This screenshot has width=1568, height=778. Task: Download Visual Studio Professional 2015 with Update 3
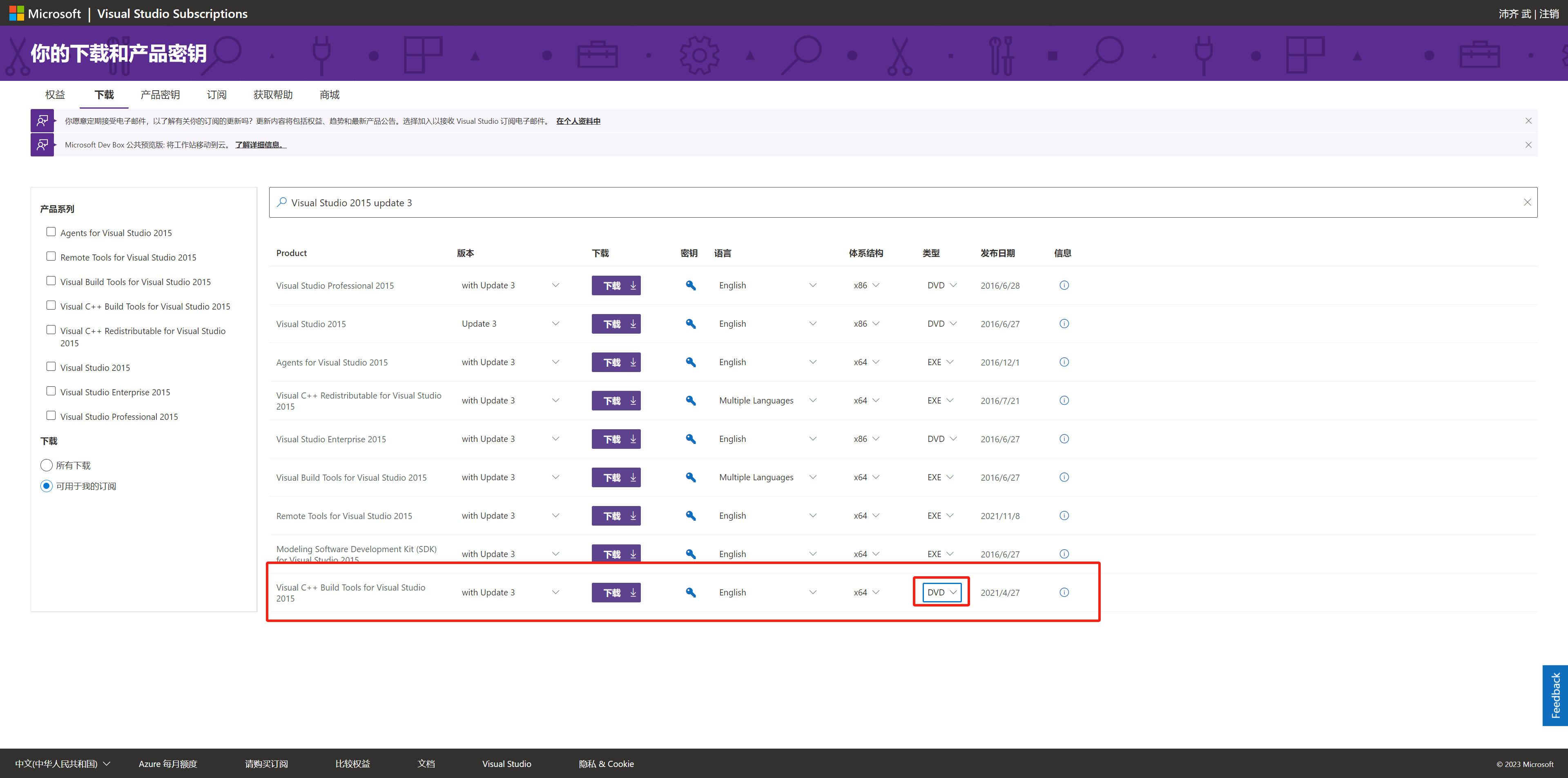[x=616, y=285]
